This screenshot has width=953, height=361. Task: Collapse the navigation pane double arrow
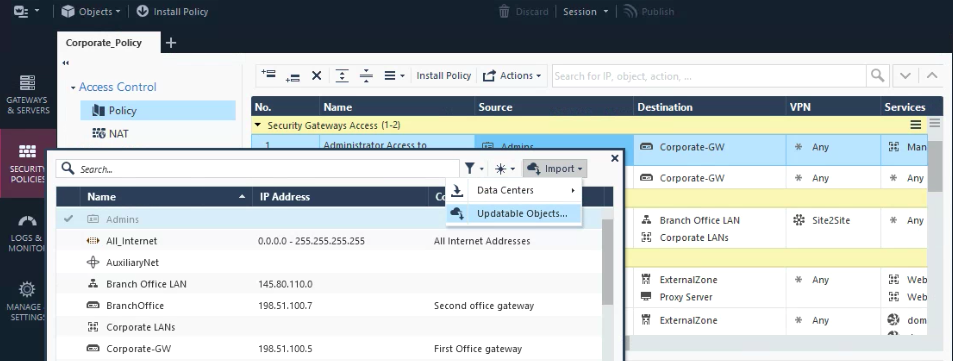tap(66, 63)
